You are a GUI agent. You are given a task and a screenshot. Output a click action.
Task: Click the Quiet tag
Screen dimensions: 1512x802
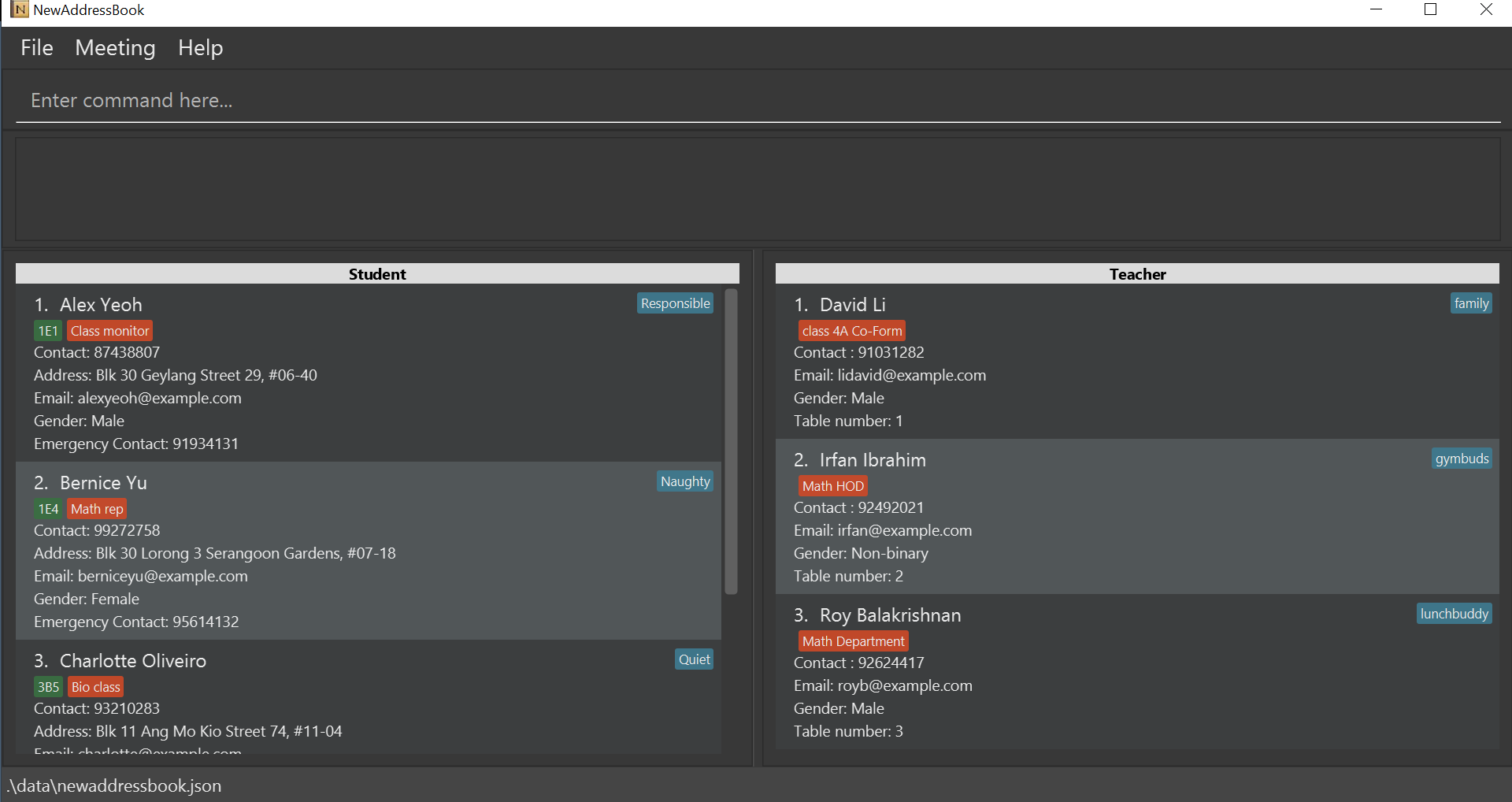[x=695, y=659]
